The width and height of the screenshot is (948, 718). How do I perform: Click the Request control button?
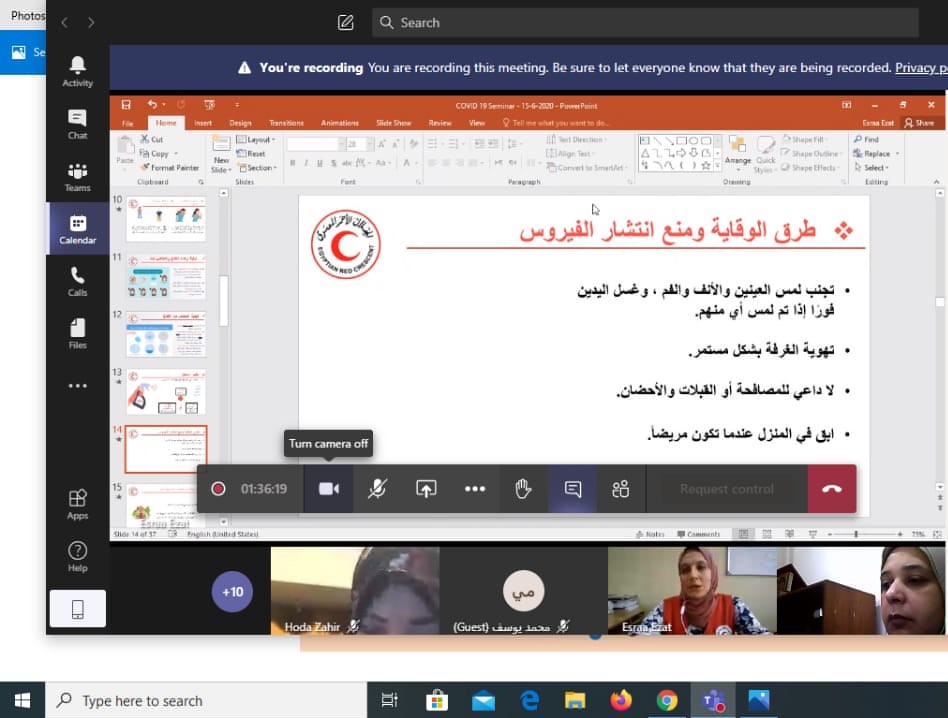[x=726, y=489]
